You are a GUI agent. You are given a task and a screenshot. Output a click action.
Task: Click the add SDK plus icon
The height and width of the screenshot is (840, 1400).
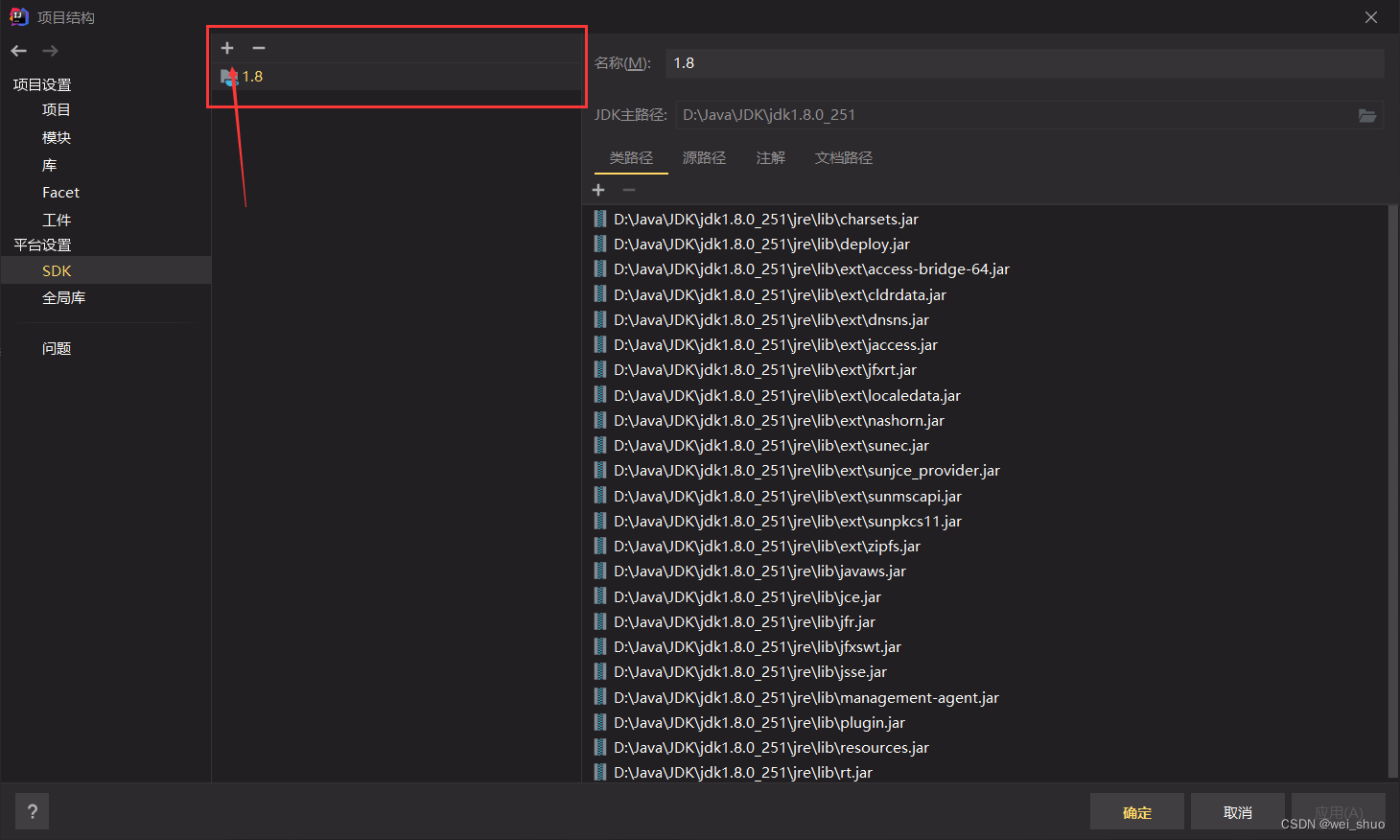(227, 48)
